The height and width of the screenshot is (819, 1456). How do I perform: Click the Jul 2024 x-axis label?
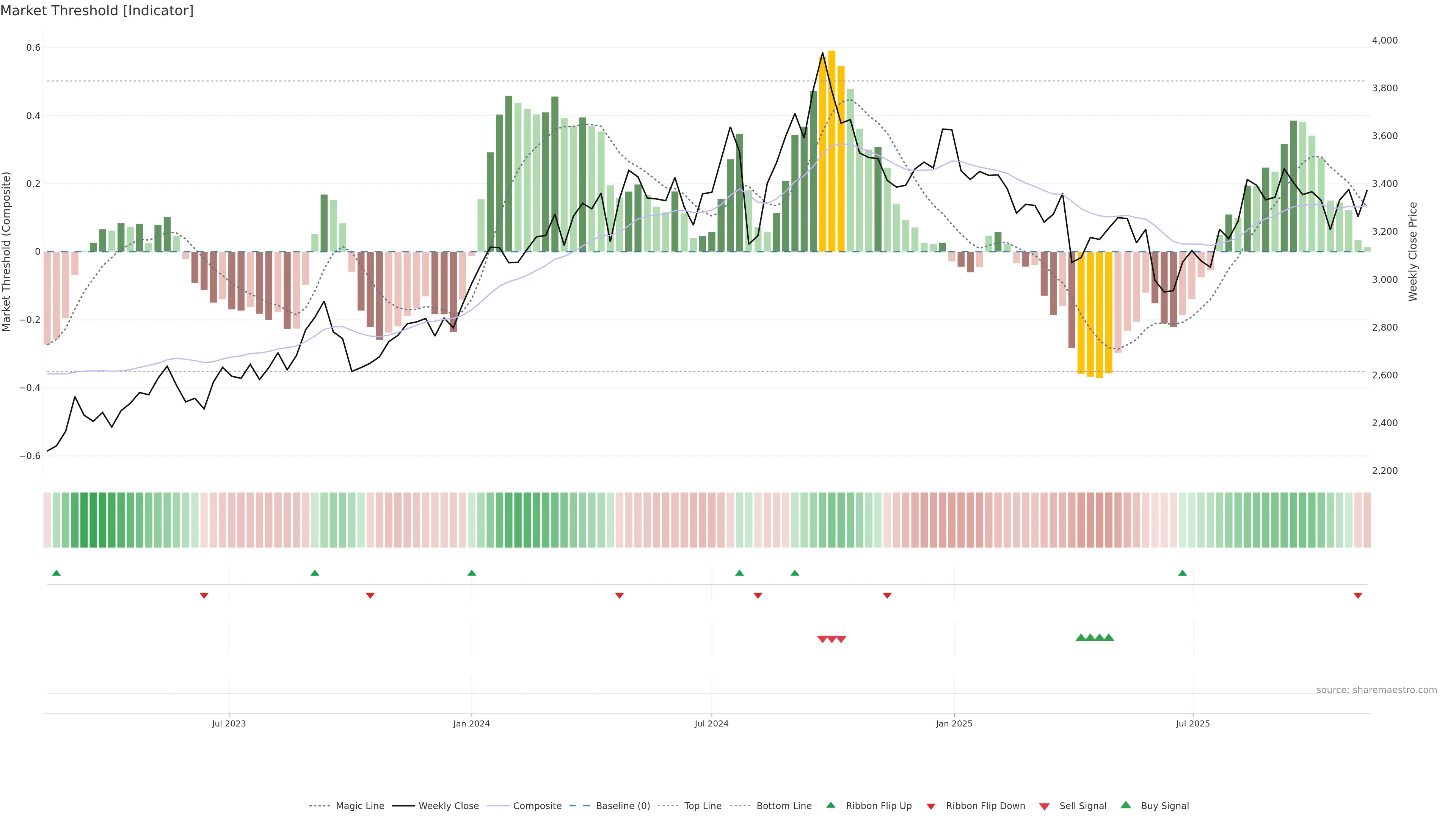[711, 723]
